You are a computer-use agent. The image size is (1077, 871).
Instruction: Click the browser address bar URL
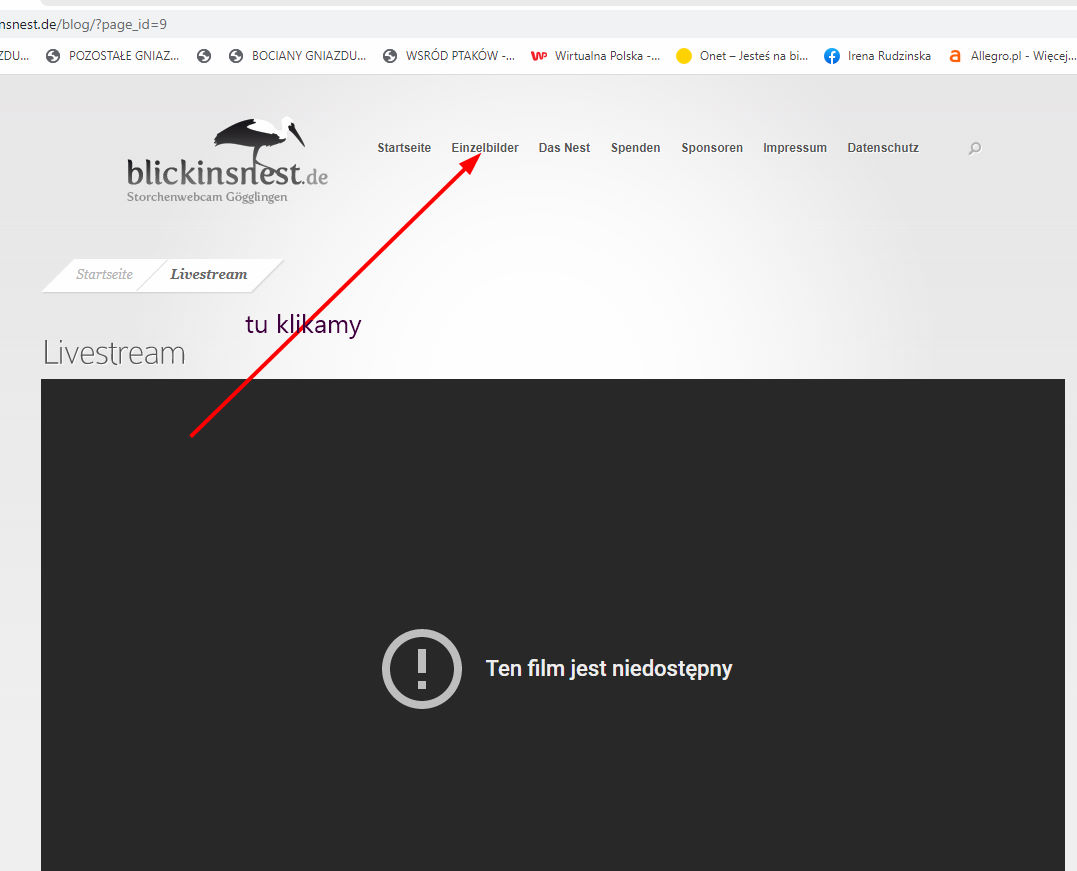click(83, 25)
